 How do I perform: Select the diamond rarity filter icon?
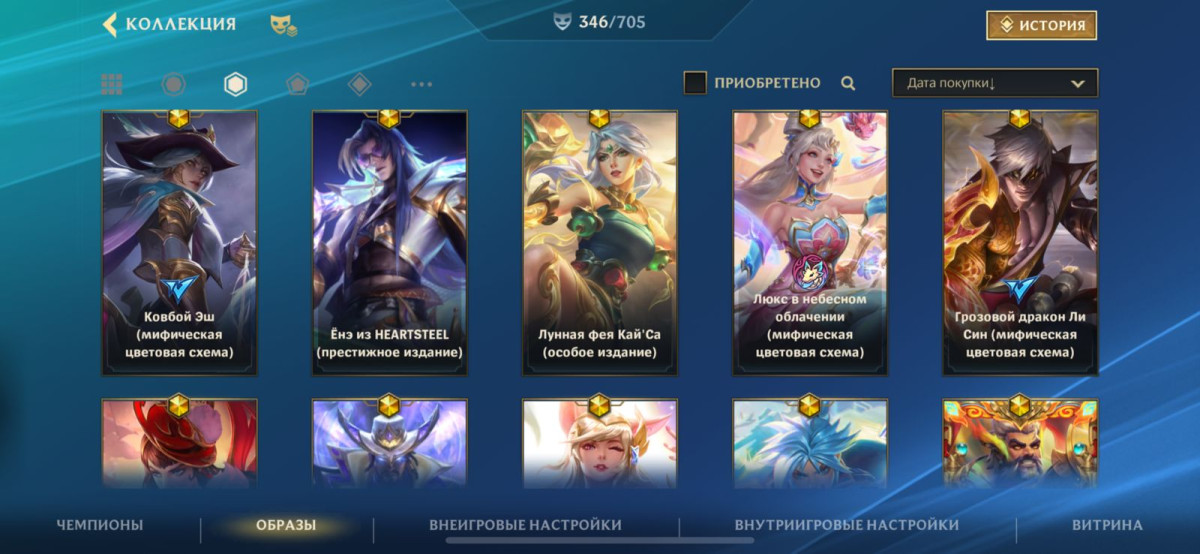[359, 85]
